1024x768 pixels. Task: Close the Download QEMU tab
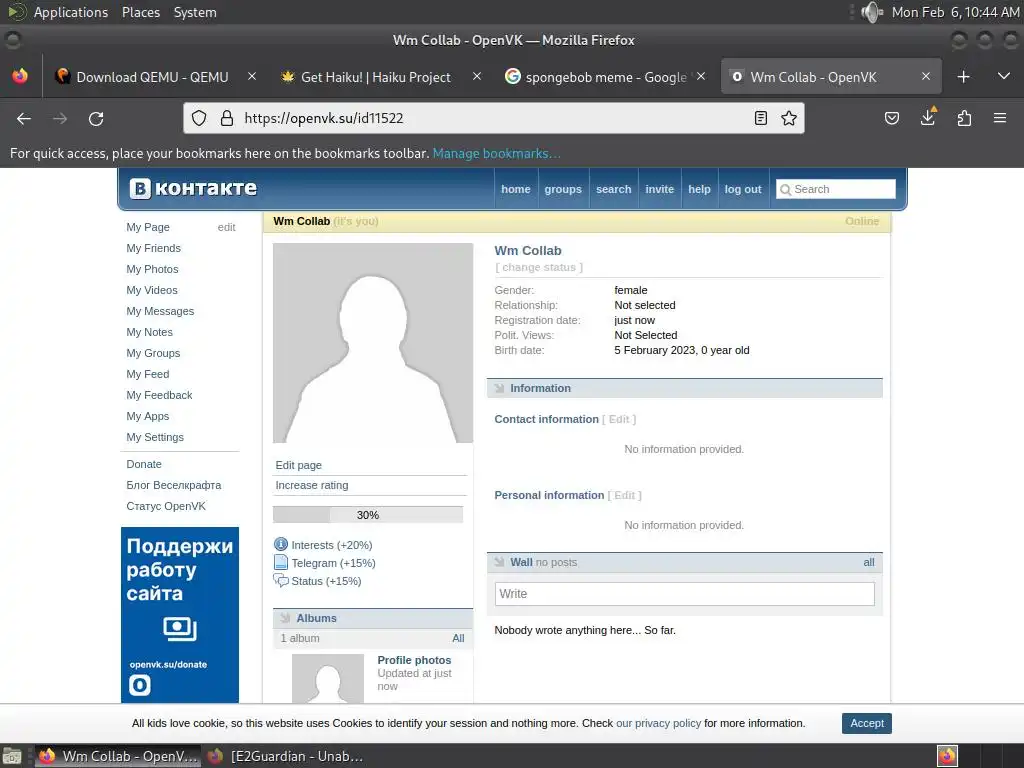[x=251, y=76]
